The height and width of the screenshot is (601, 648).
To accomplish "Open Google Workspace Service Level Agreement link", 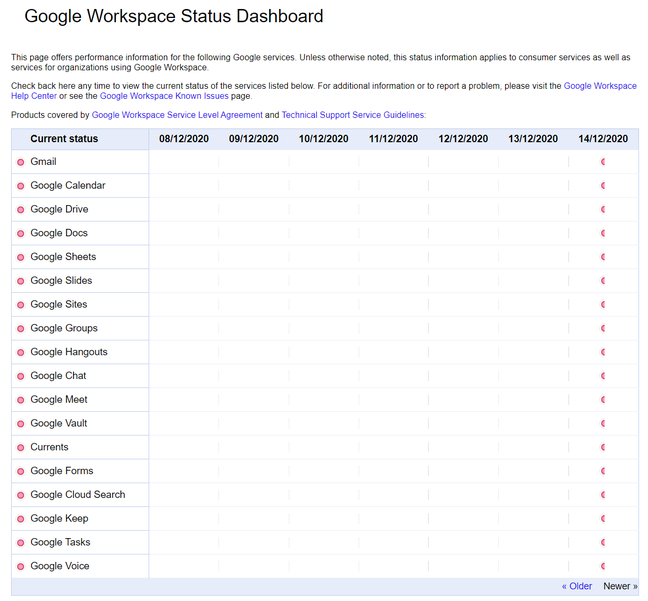I will coord(177,115).
